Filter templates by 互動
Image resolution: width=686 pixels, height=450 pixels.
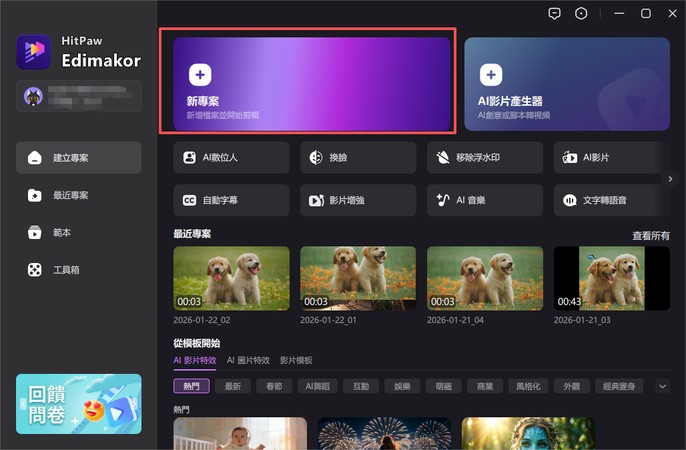click(361, 386)
